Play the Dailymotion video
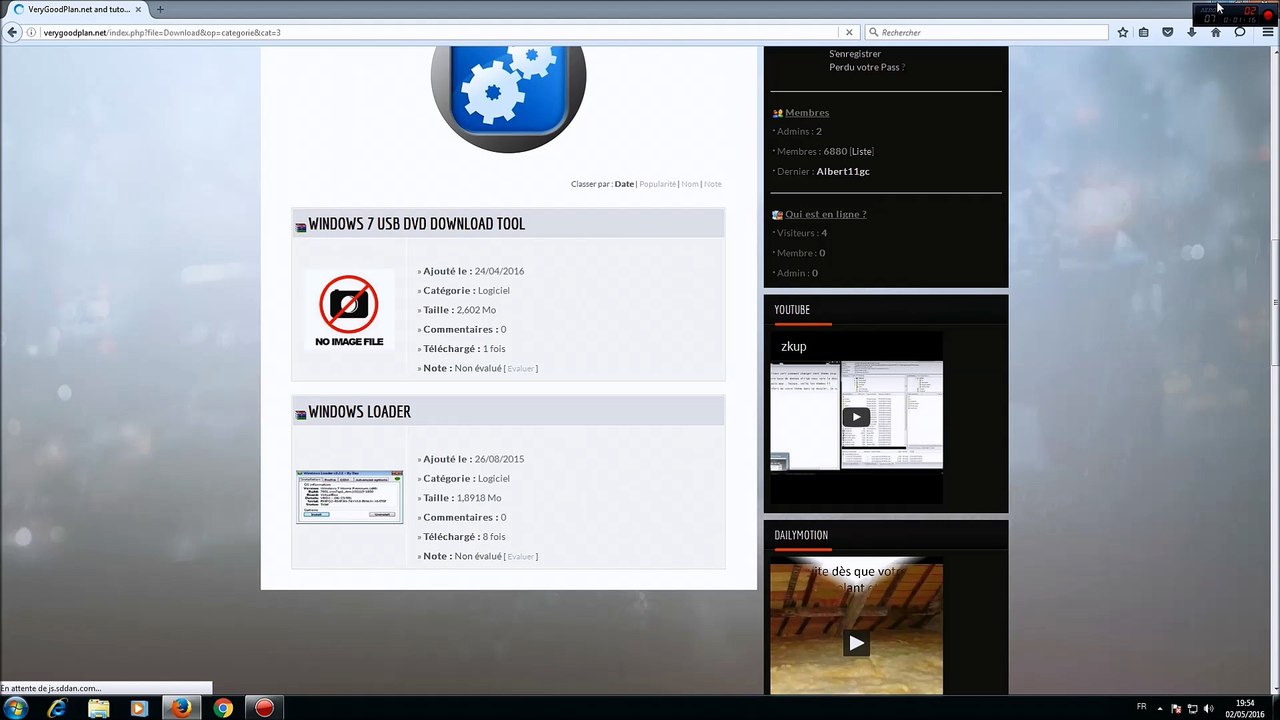 click(x=856, y=643)
